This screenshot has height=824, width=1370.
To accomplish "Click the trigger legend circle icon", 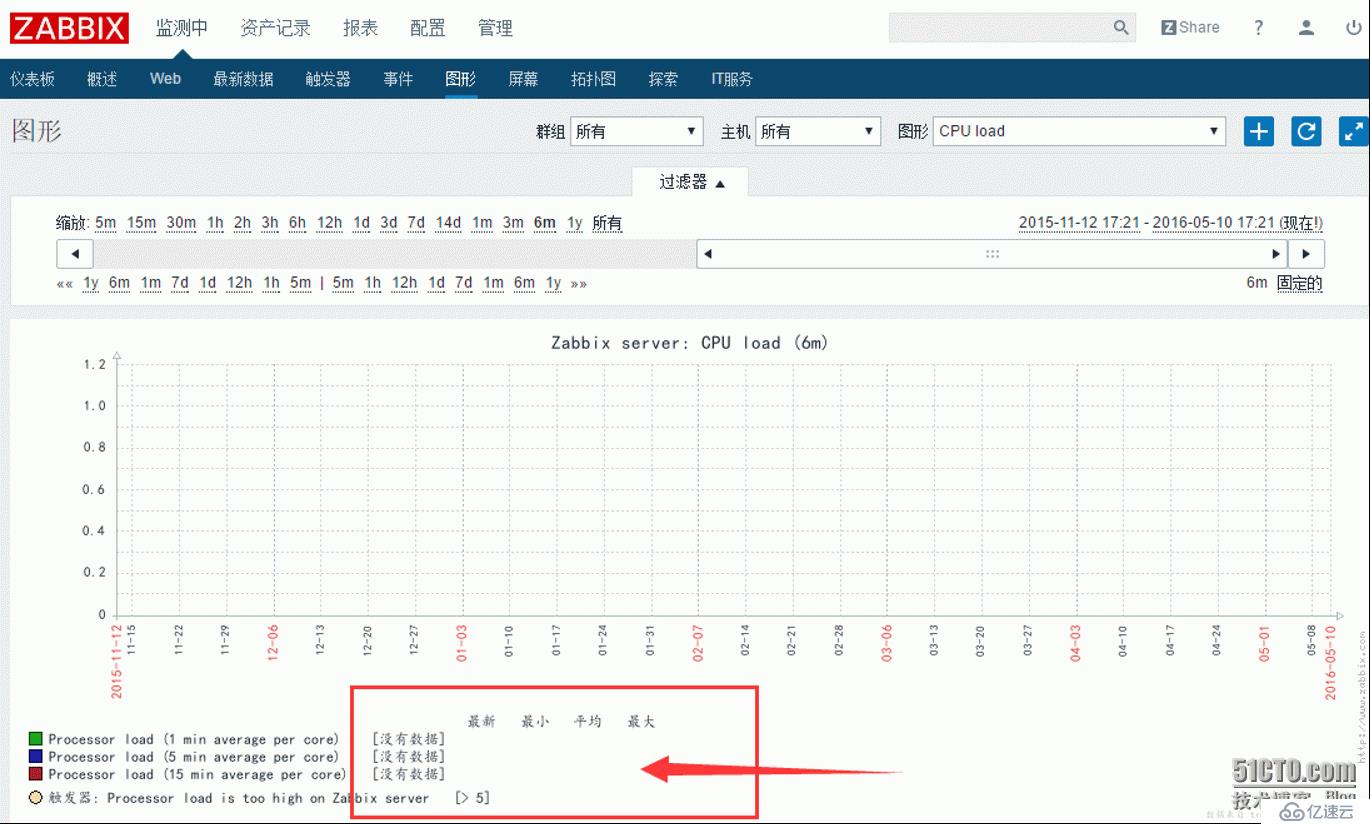I will tap(36, 798).
